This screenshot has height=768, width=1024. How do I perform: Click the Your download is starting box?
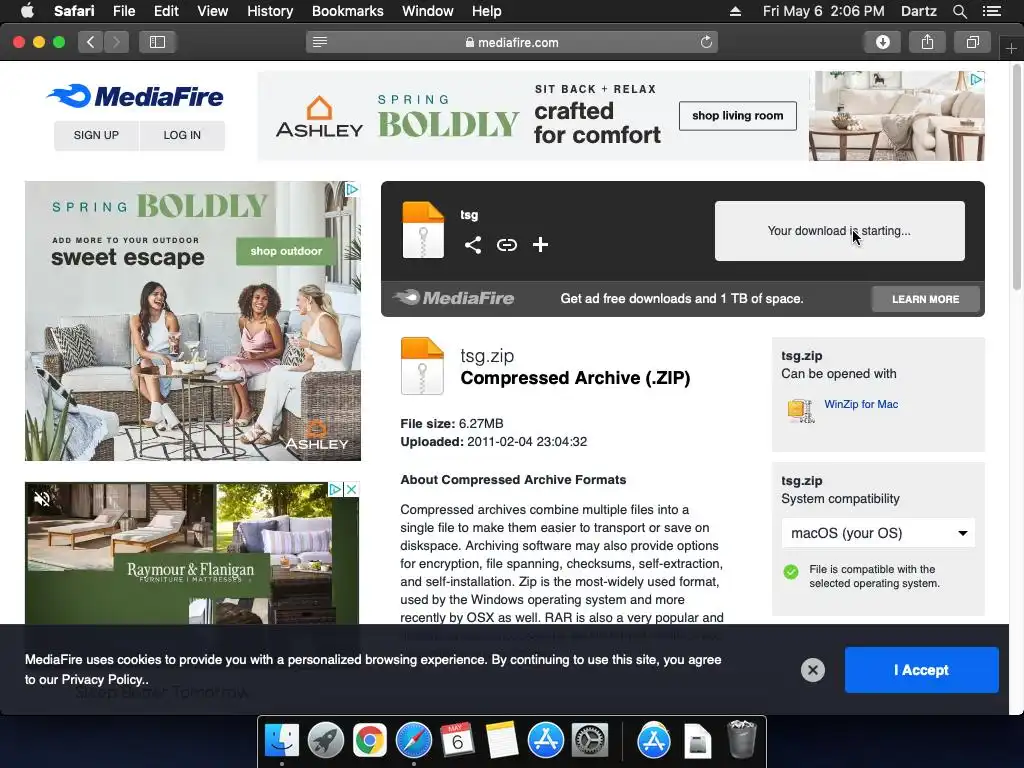coord(839,231)
